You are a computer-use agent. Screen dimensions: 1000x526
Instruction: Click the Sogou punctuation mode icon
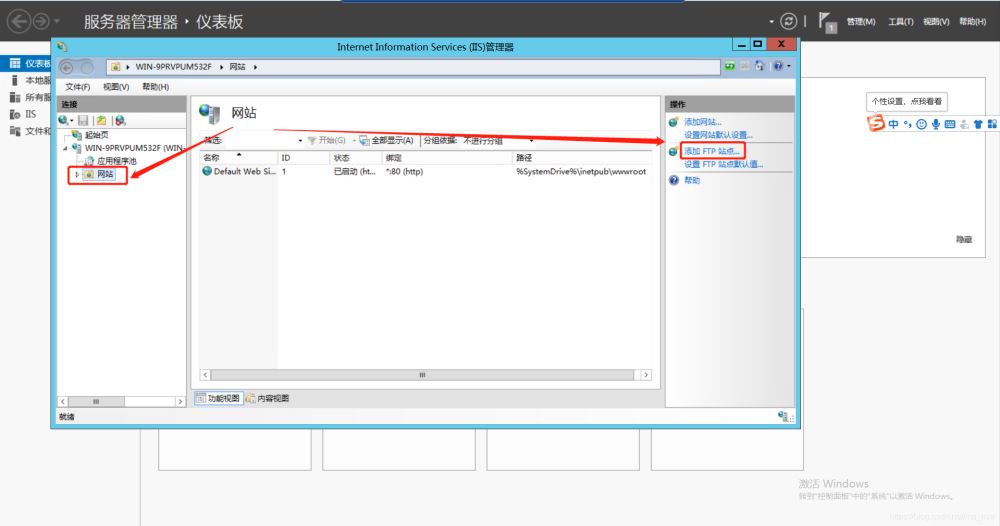tap(907, 124)
